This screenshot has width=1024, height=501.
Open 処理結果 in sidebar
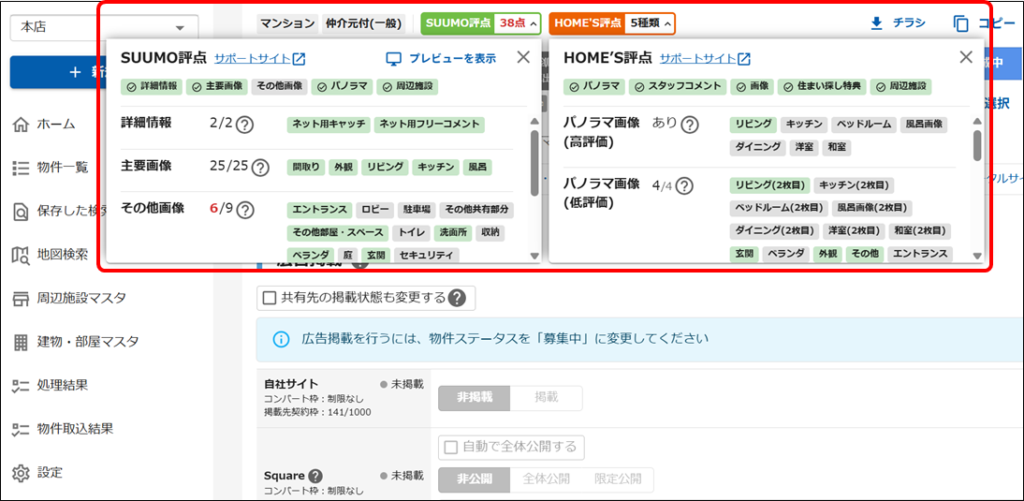click(50, 385)
